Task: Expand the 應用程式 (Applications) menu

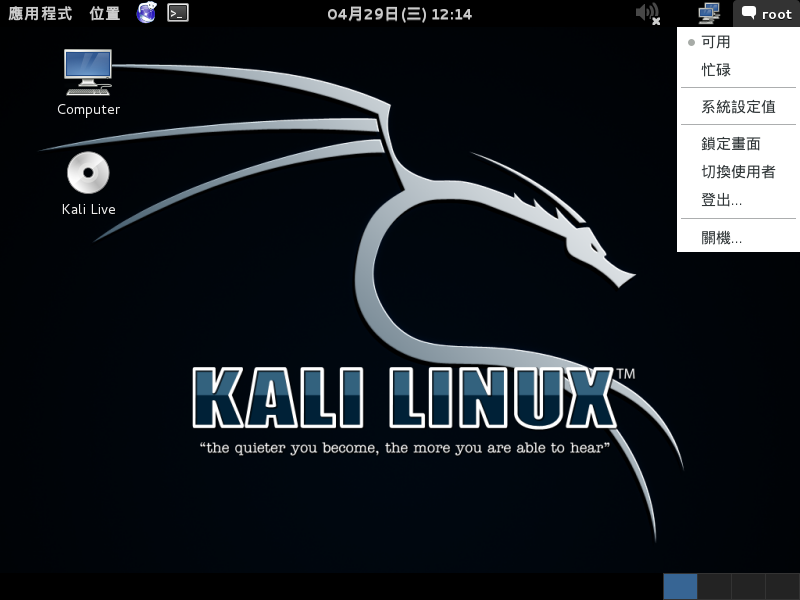Action: [40, 13]
